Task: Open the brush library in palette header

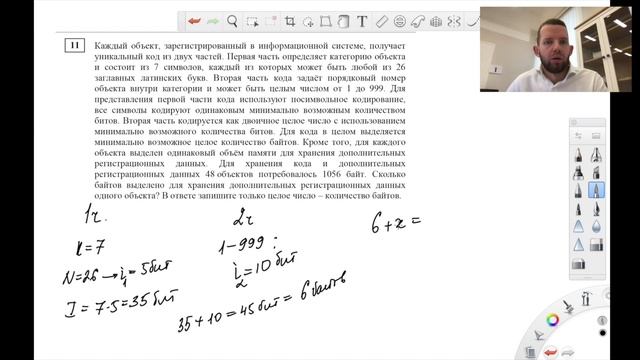Action: point(596,136)
